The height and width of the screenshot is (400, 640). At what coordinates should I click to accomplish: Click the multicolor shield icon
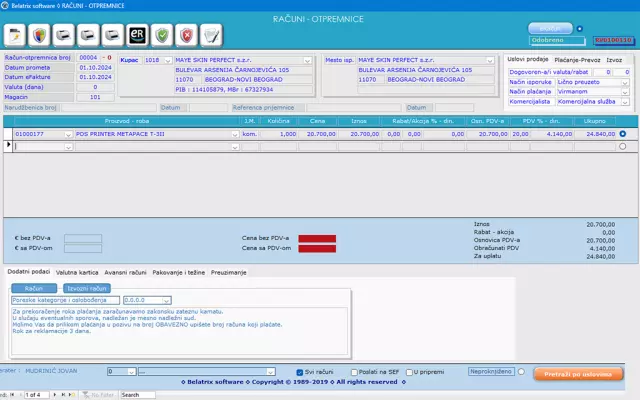click(x=40, y=36)
